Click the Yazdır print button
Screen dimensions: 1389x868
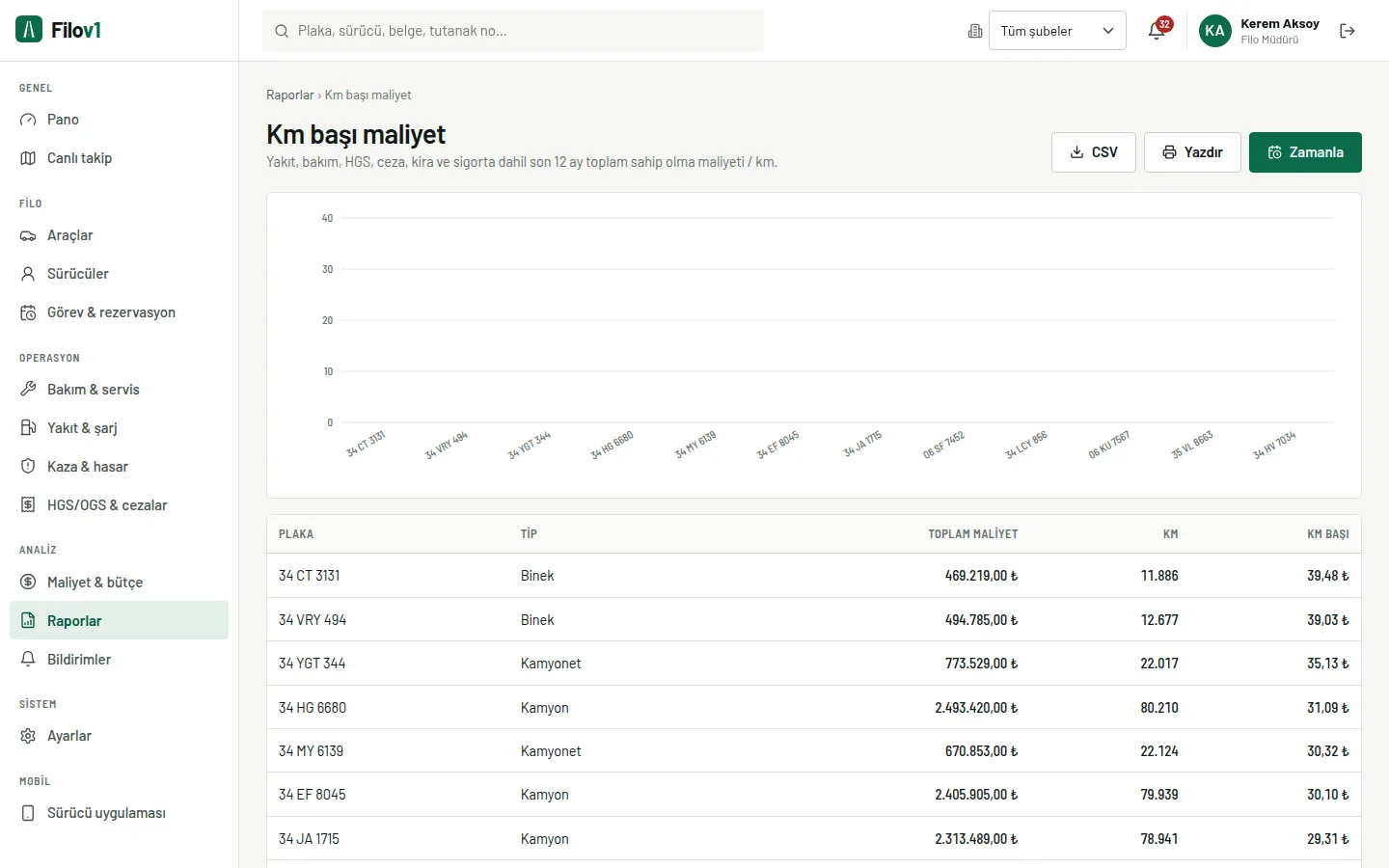1192,152
